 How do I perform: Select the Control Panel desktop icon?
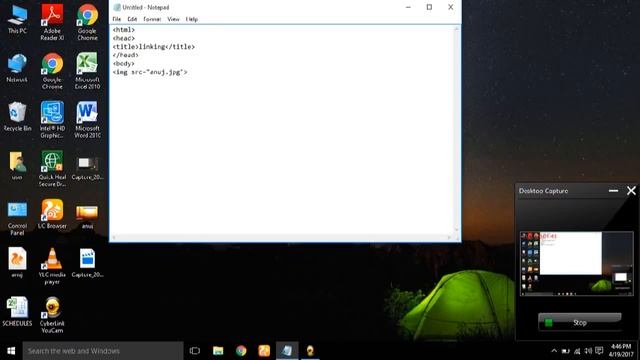click(17, 218)
